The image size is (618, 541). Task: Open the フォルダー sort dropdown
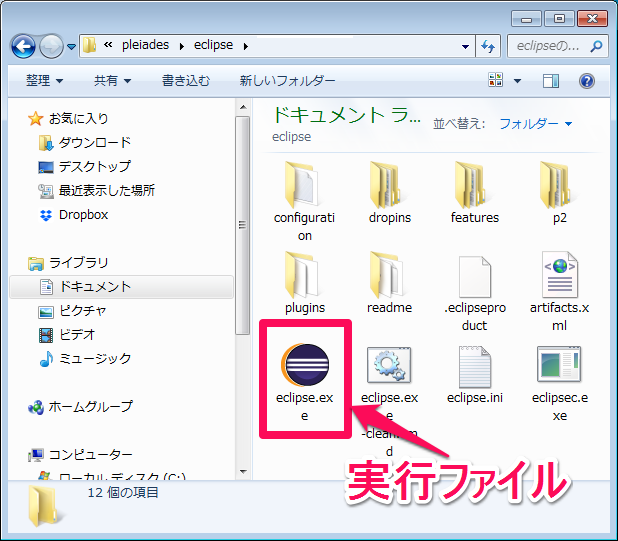tap(535, 124)
